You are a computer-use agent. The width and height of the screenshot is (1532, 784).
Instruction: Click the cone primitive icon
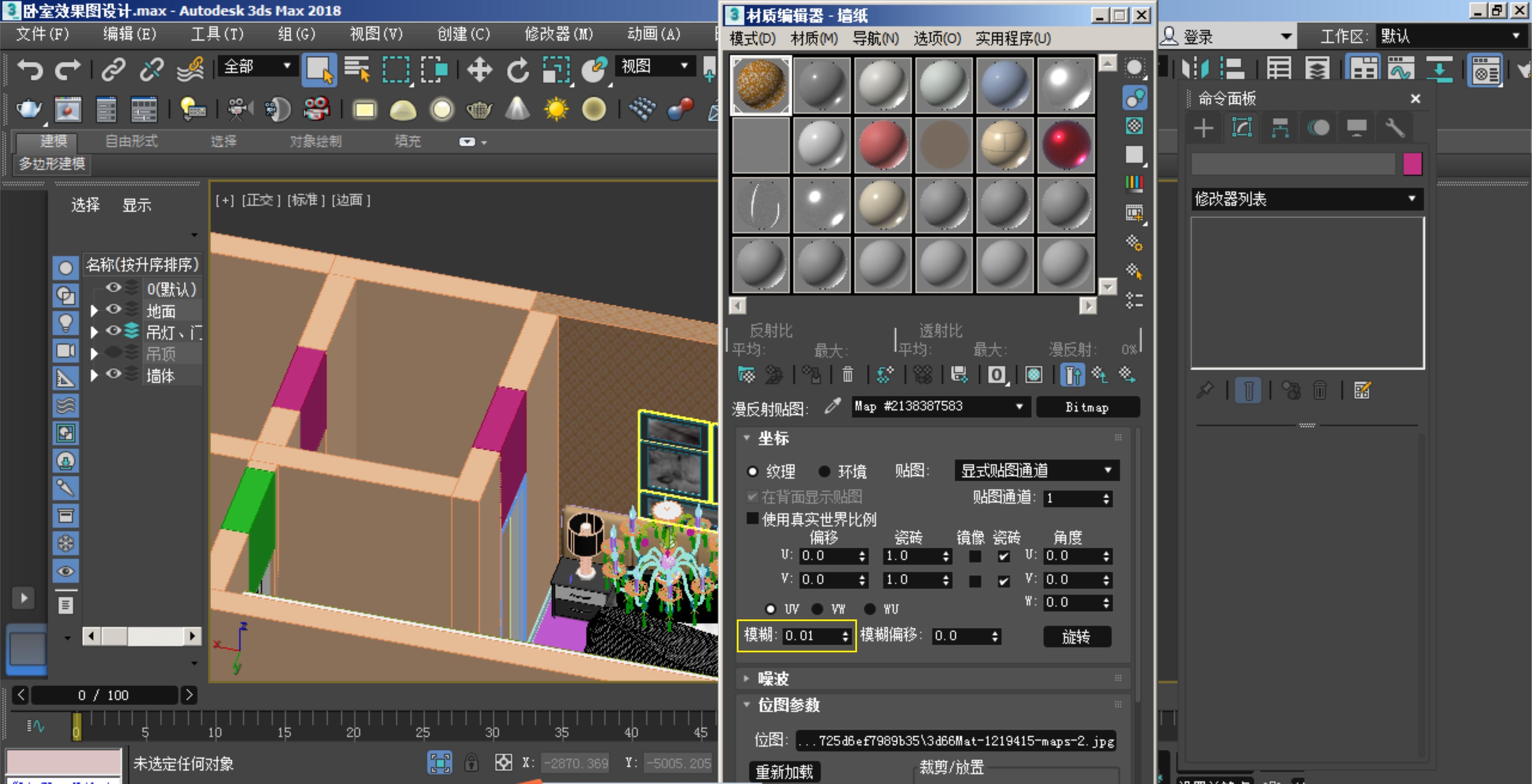pyautogui.click(x=517, y=109)
